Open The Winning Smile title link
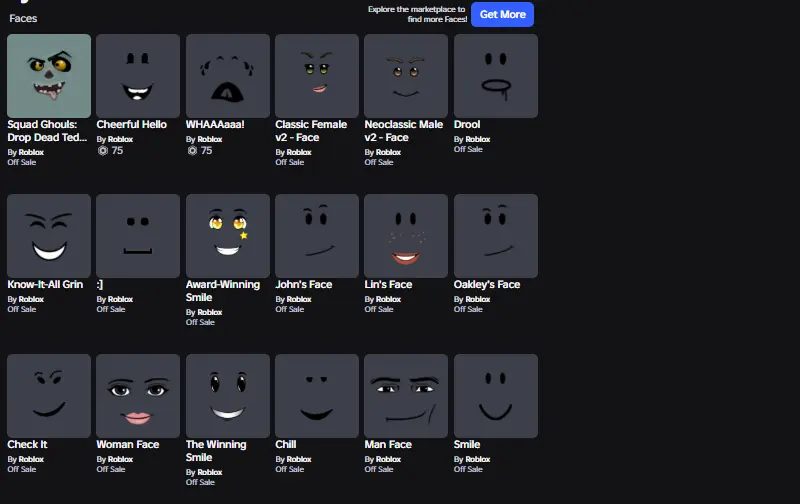The width and height of the screenshot is (800, 504). tap(216, 451)
